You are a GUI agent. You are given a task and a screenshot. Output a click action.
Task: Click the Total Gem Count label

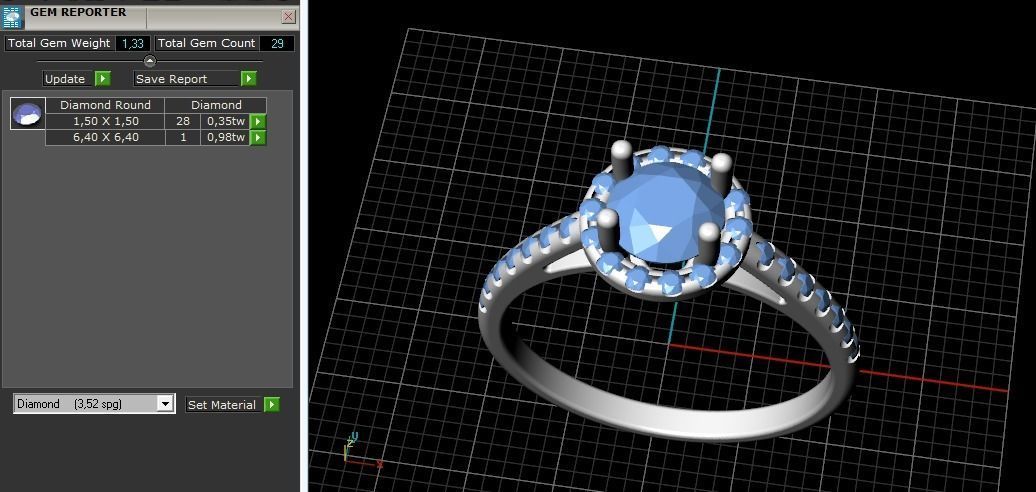(206, 44)
